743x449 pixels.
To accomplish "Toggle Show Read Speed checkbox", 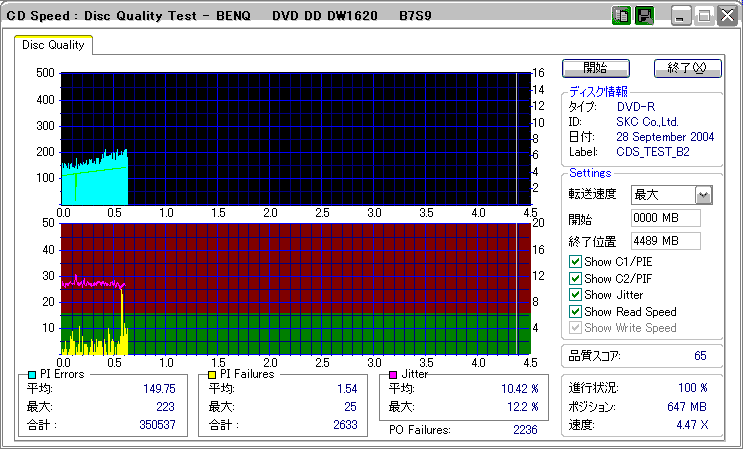I will (575, 312).
